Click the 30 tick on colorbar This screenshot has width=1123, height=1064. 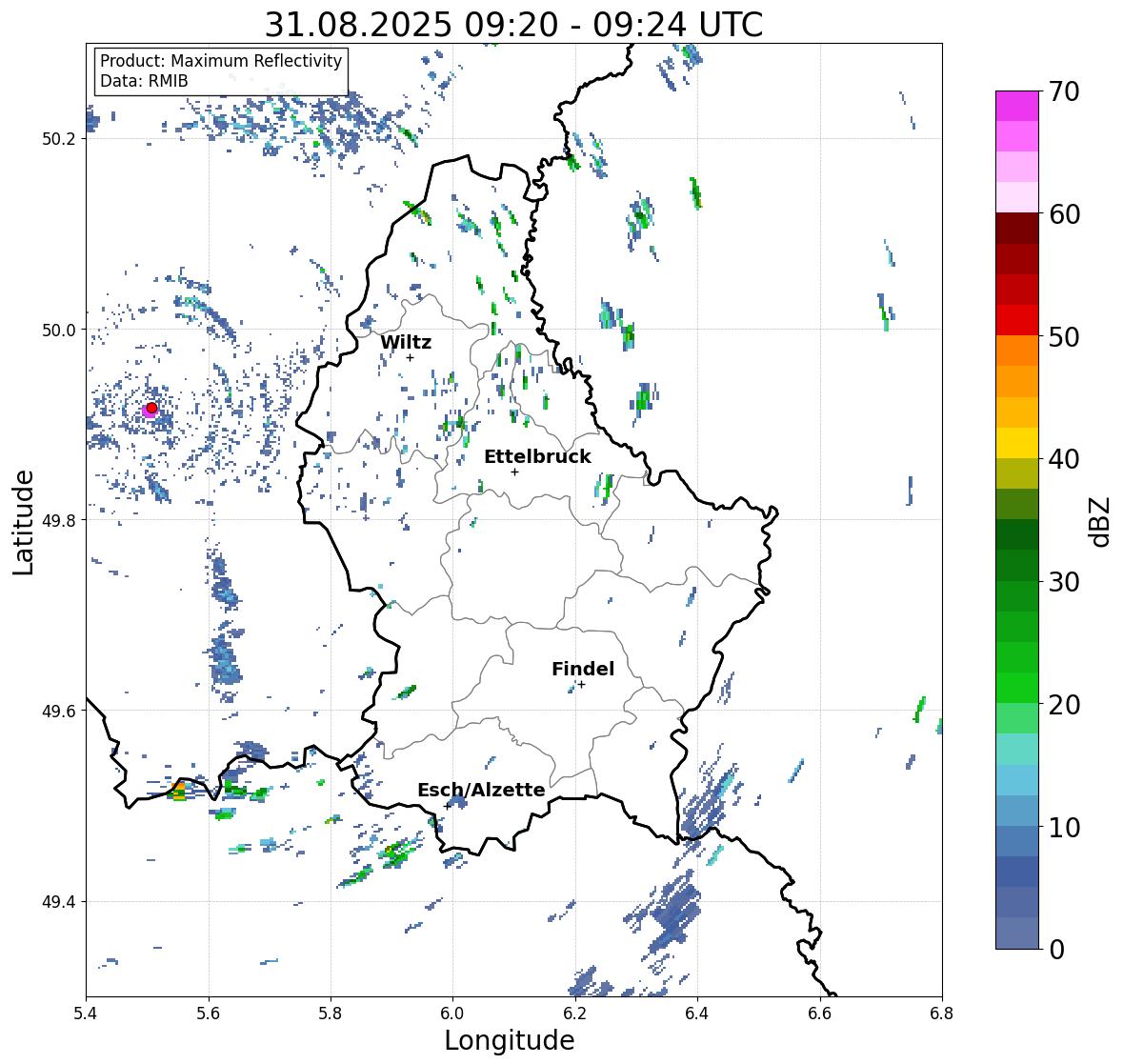(1064, 581)
